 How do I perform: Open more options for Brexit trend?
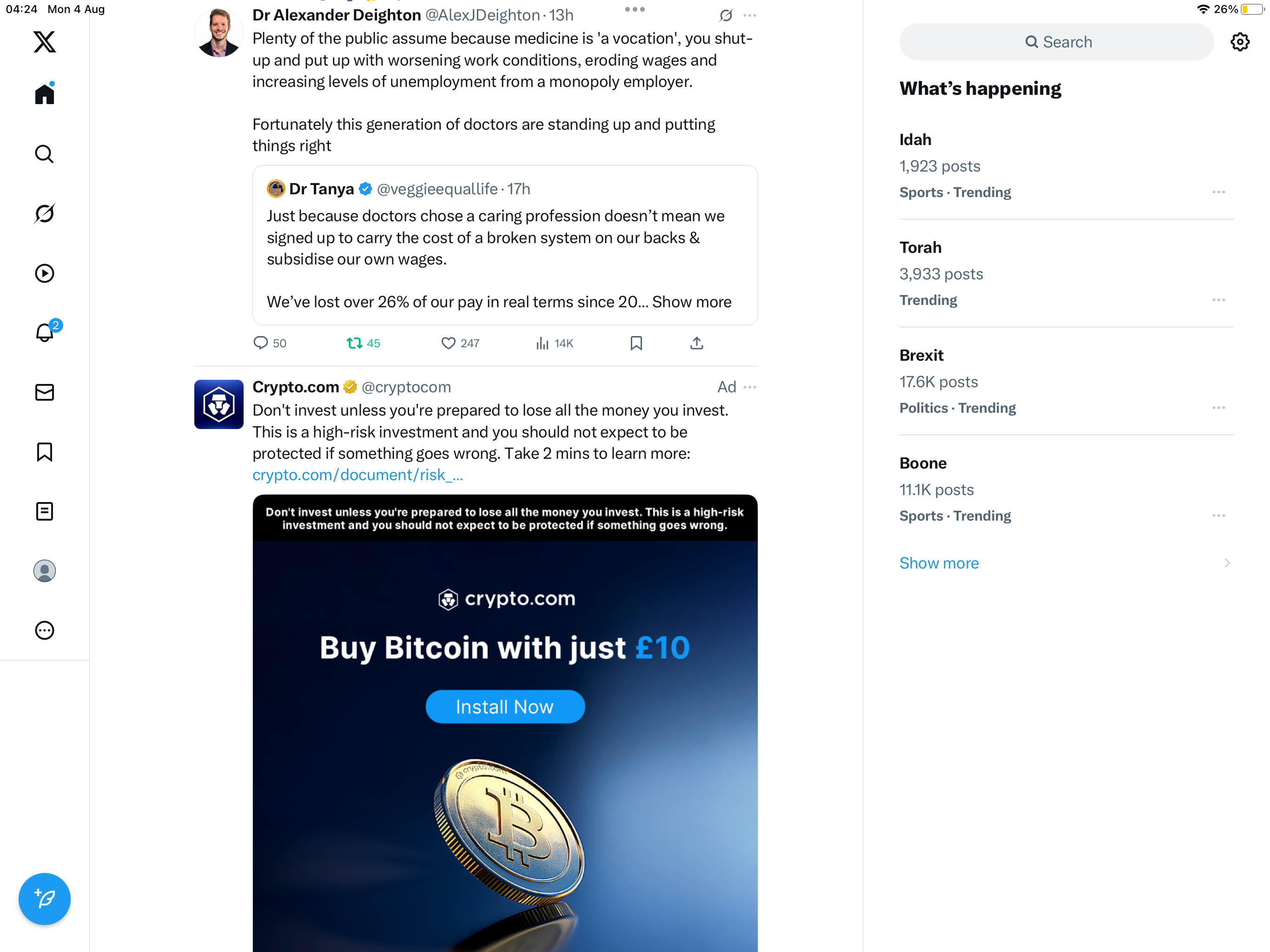click(1218, 408)
